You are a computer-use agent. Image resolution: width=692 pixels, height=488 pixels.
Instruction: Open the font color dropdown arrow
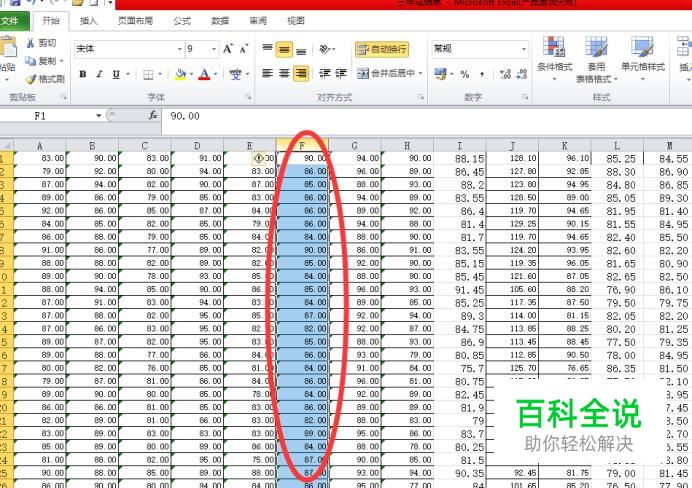point(215,74)
